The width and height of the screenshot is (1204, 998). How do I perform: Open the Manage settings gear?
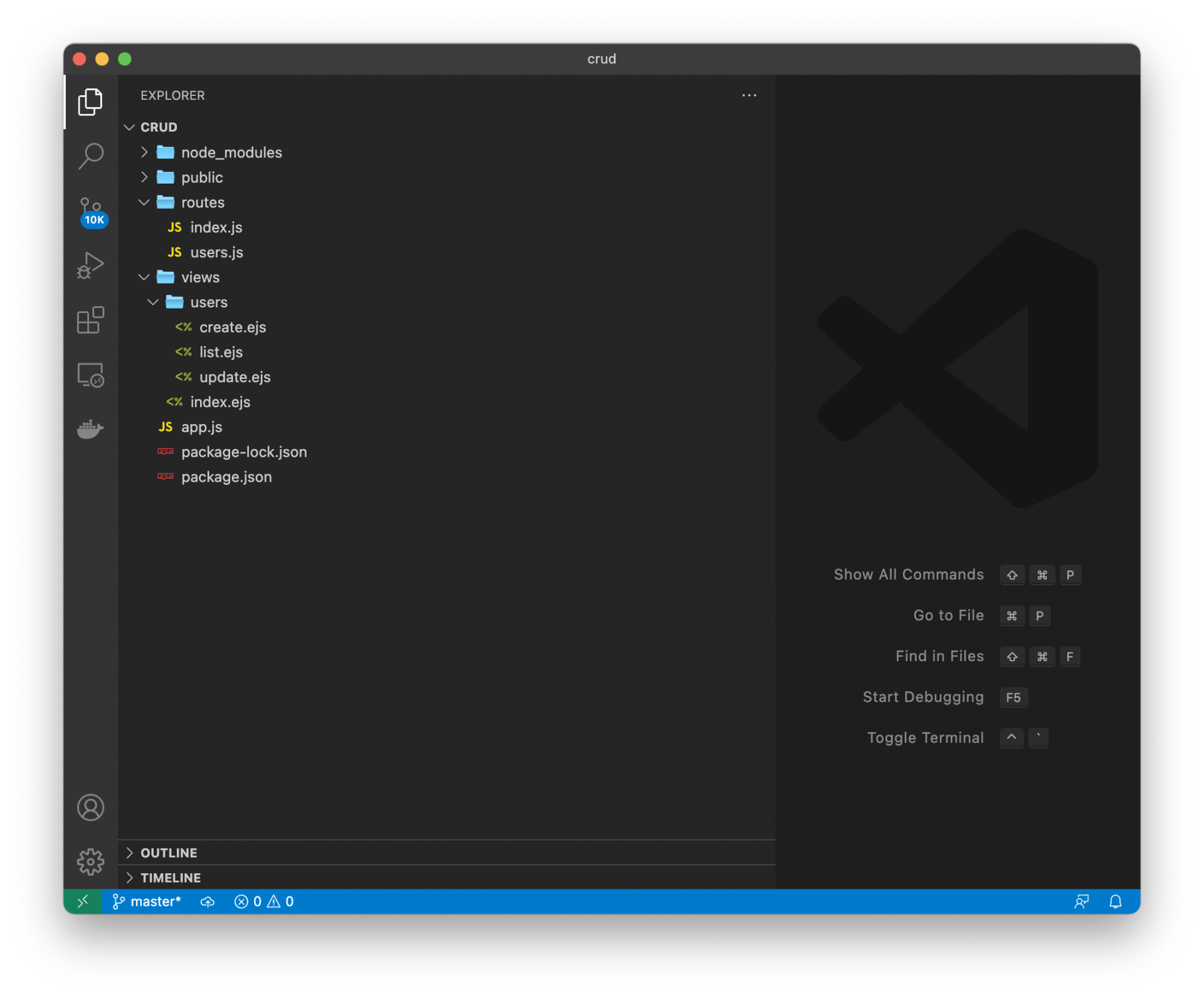[x=91, y=861]
